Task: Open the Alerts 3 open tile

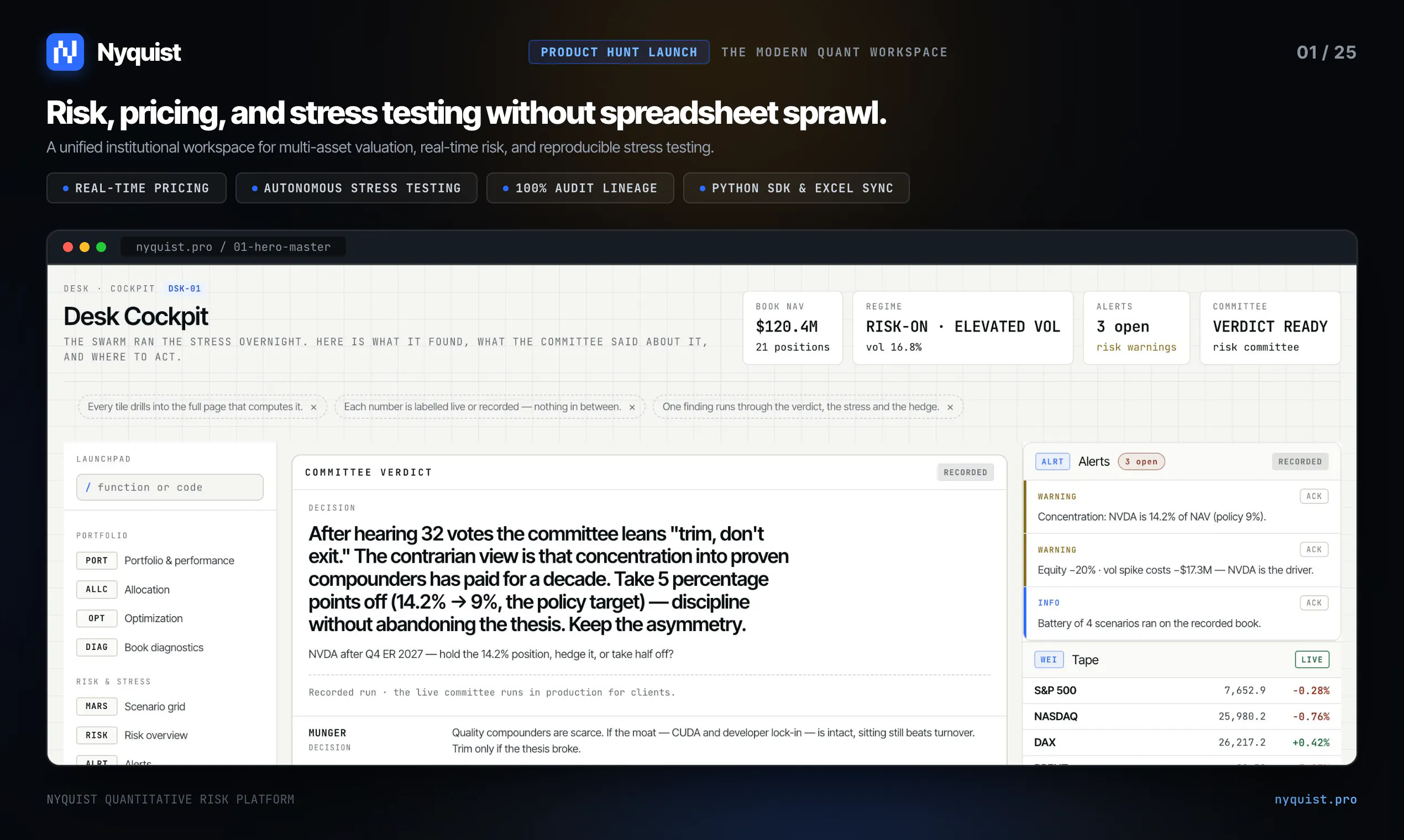Action: click(x=1136, y=328)
